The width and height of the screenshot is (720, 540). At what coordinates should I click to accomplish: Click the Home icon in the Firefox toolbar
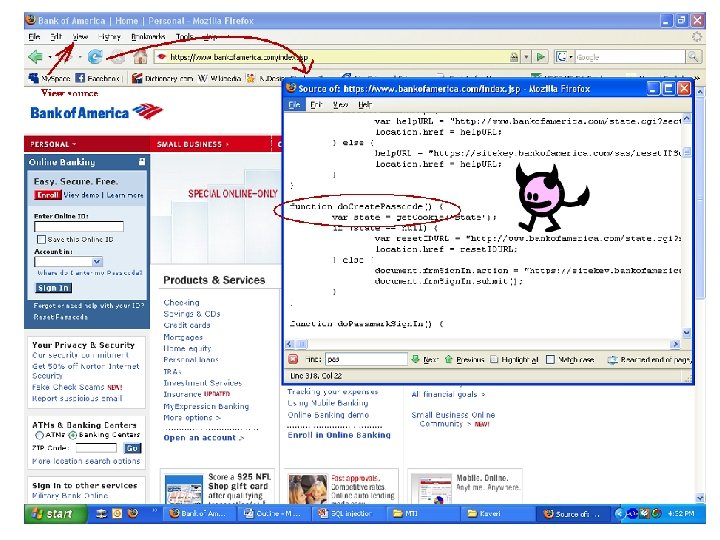click(x=140, y=57)
